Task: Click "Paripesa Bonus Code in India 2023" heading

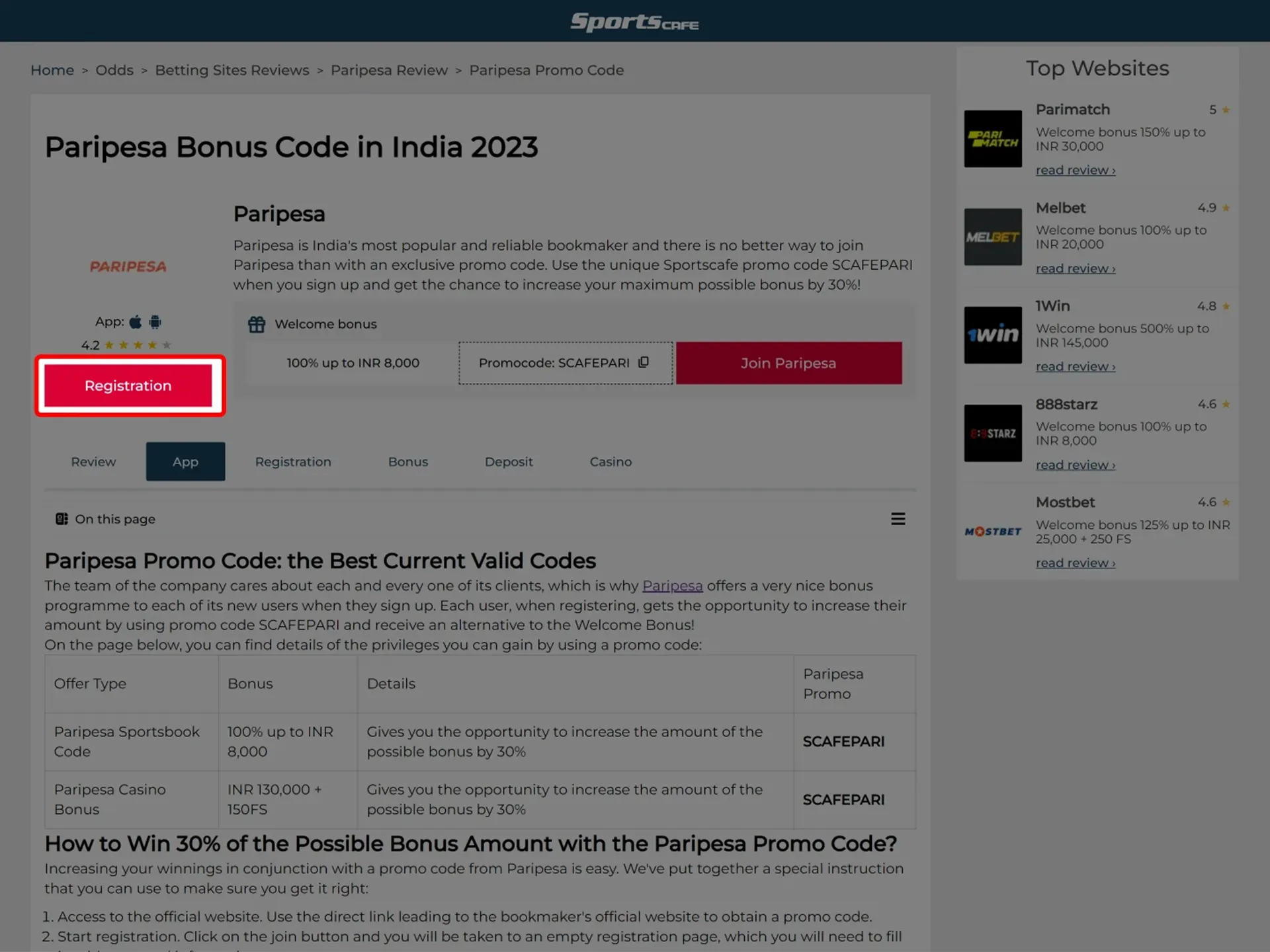Action: 291,147
